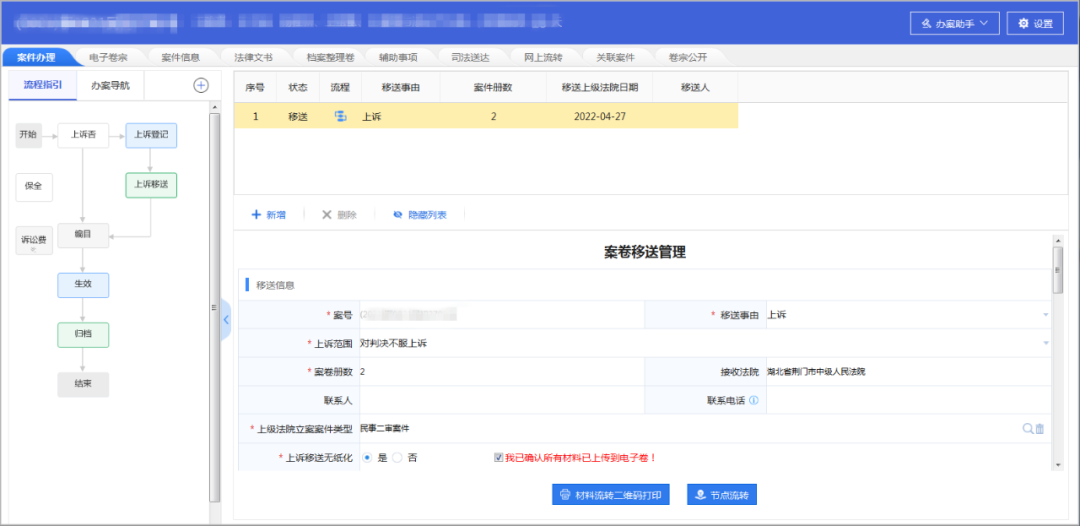This screenshot has width=1080, height=526.
Task: Click the 上诉移送 flow node
Action: [151, 185]
